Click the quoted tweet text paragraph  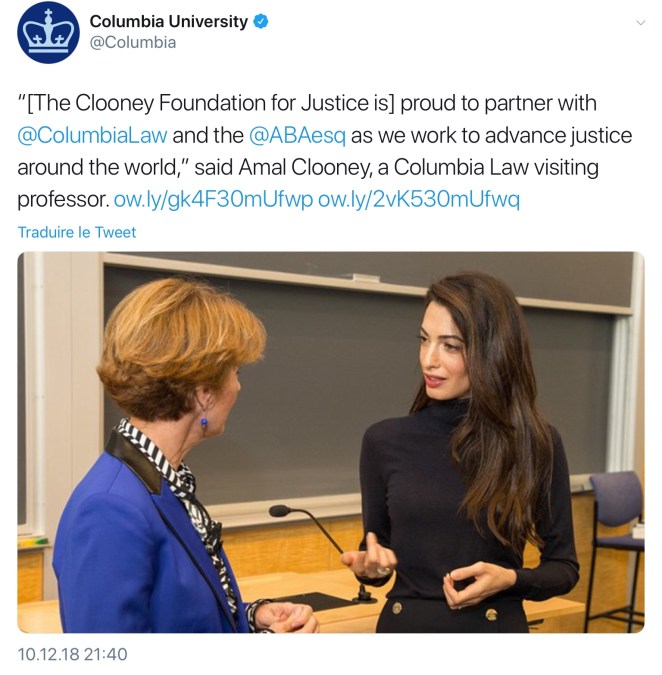(x=325, y=151)
